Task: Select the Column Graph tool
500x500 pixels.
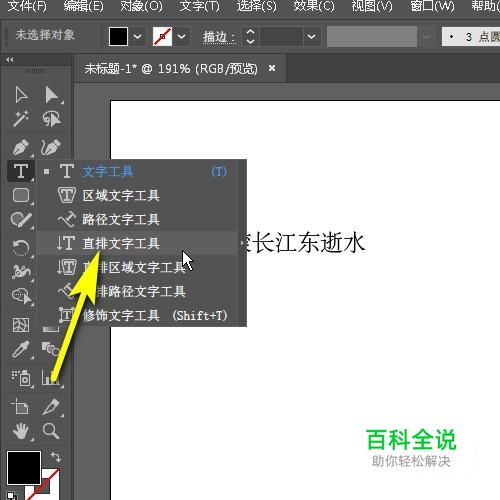Action: (x=52, y=378)
